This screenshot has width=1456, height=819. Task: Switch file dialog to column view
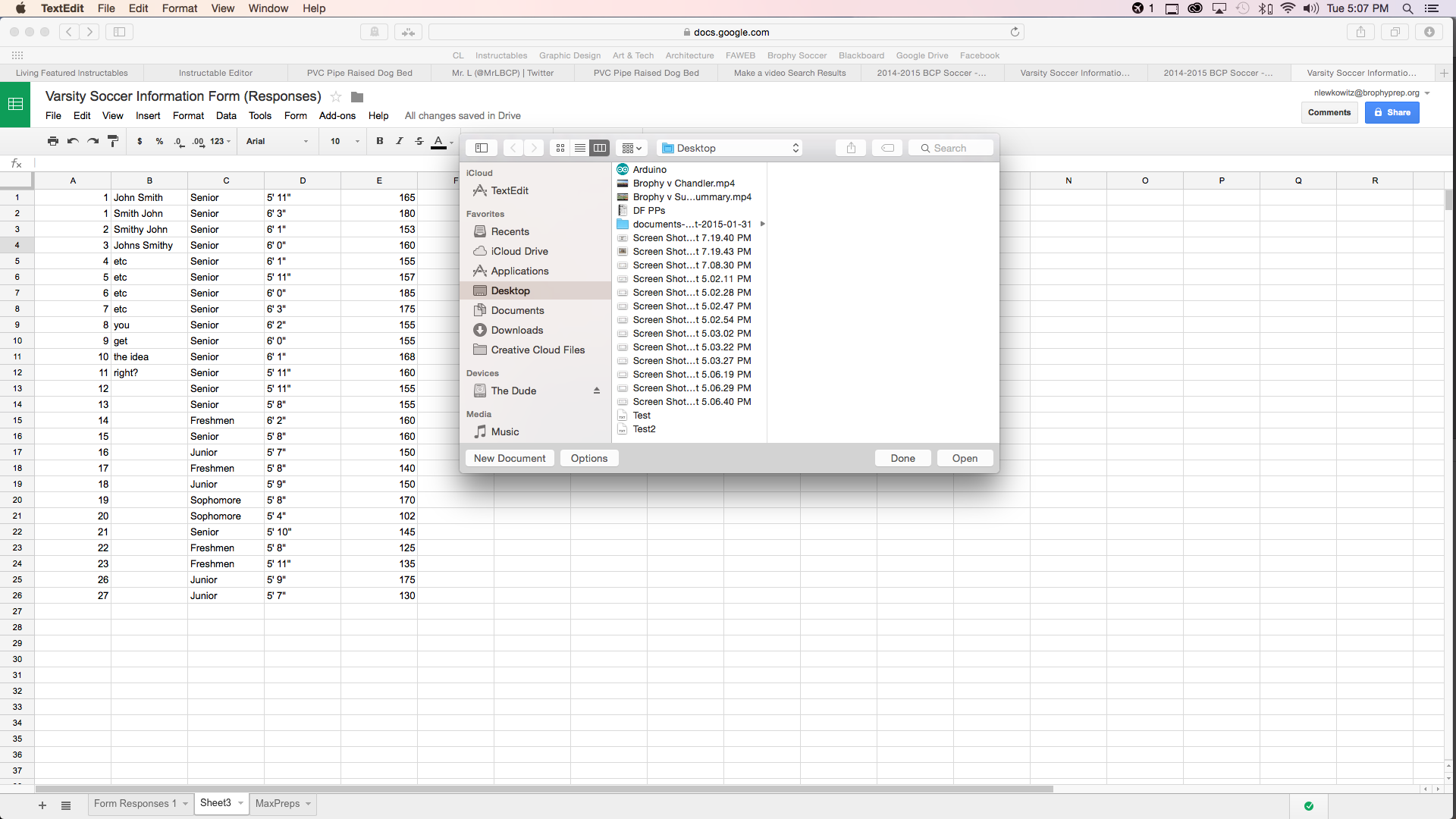click(600, 148)
